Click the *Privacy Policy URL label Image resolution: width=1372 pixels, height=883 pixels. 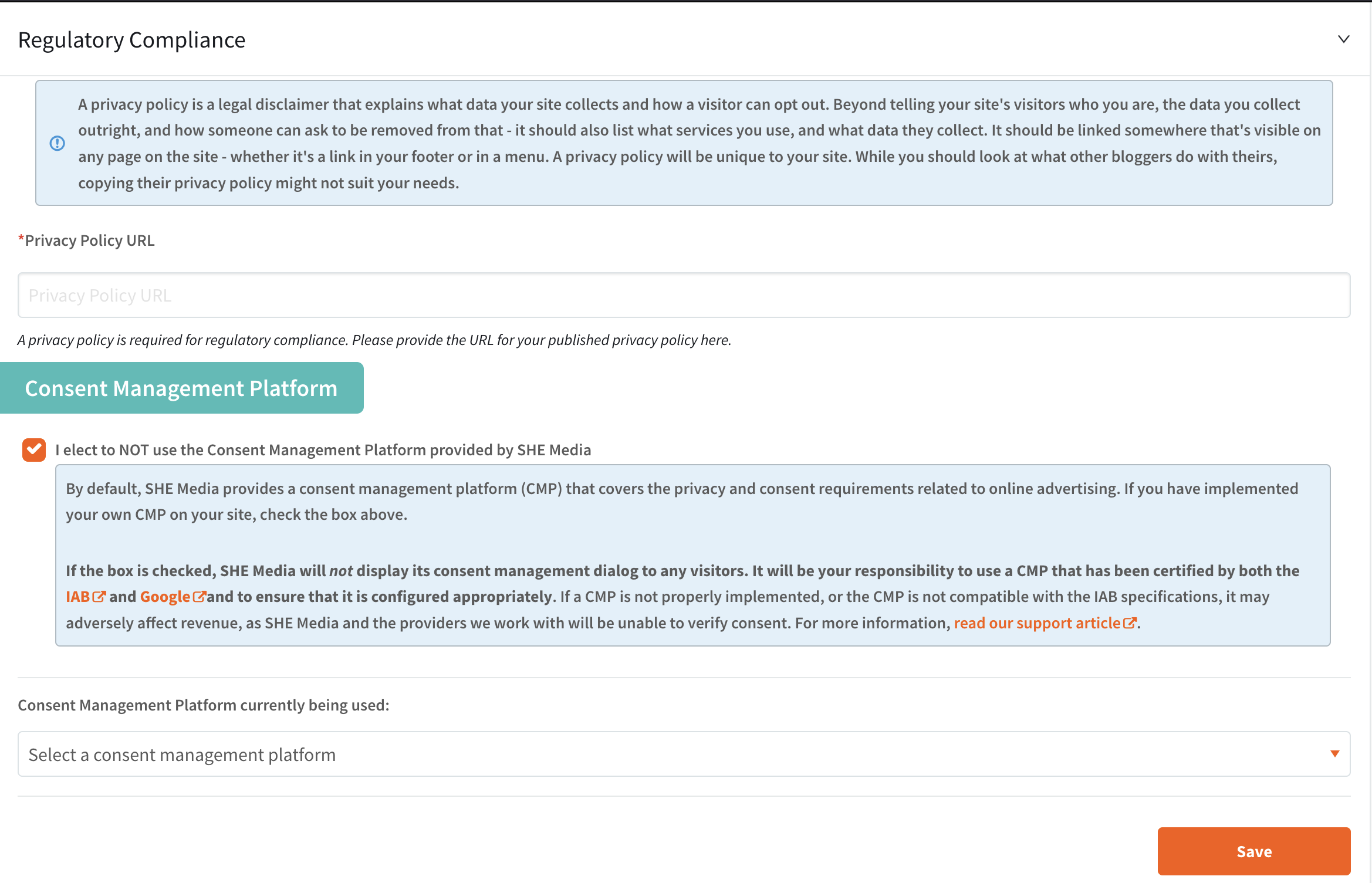point(86,241)
